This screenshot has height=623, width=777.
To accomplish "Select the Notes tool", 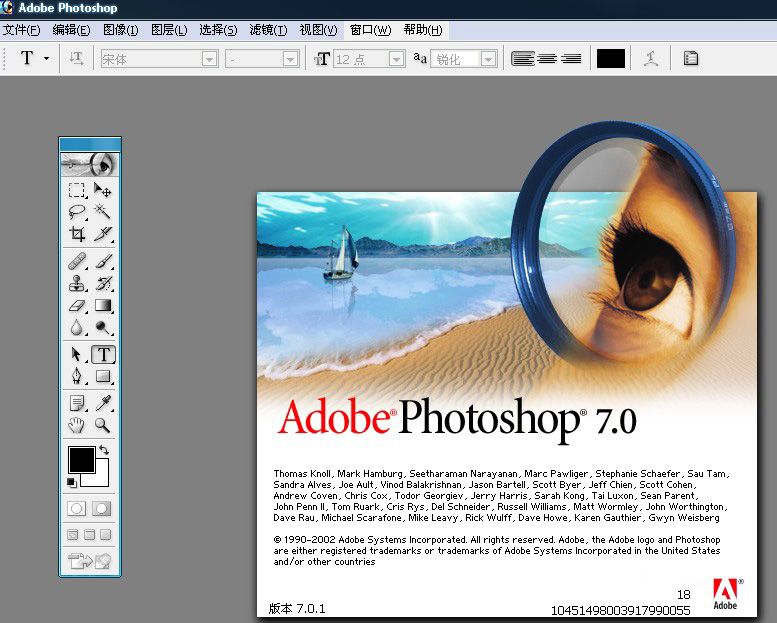I will point(76,403).
